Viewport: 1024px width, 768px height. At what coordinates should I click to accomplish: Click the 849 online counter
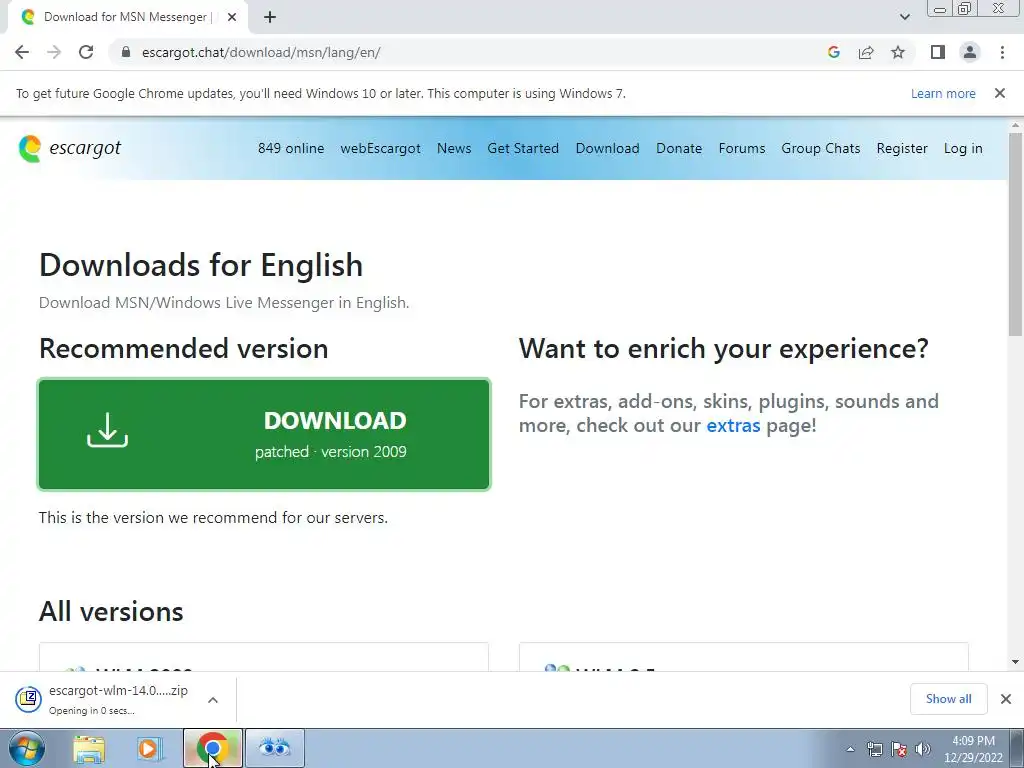click(291, 148)
